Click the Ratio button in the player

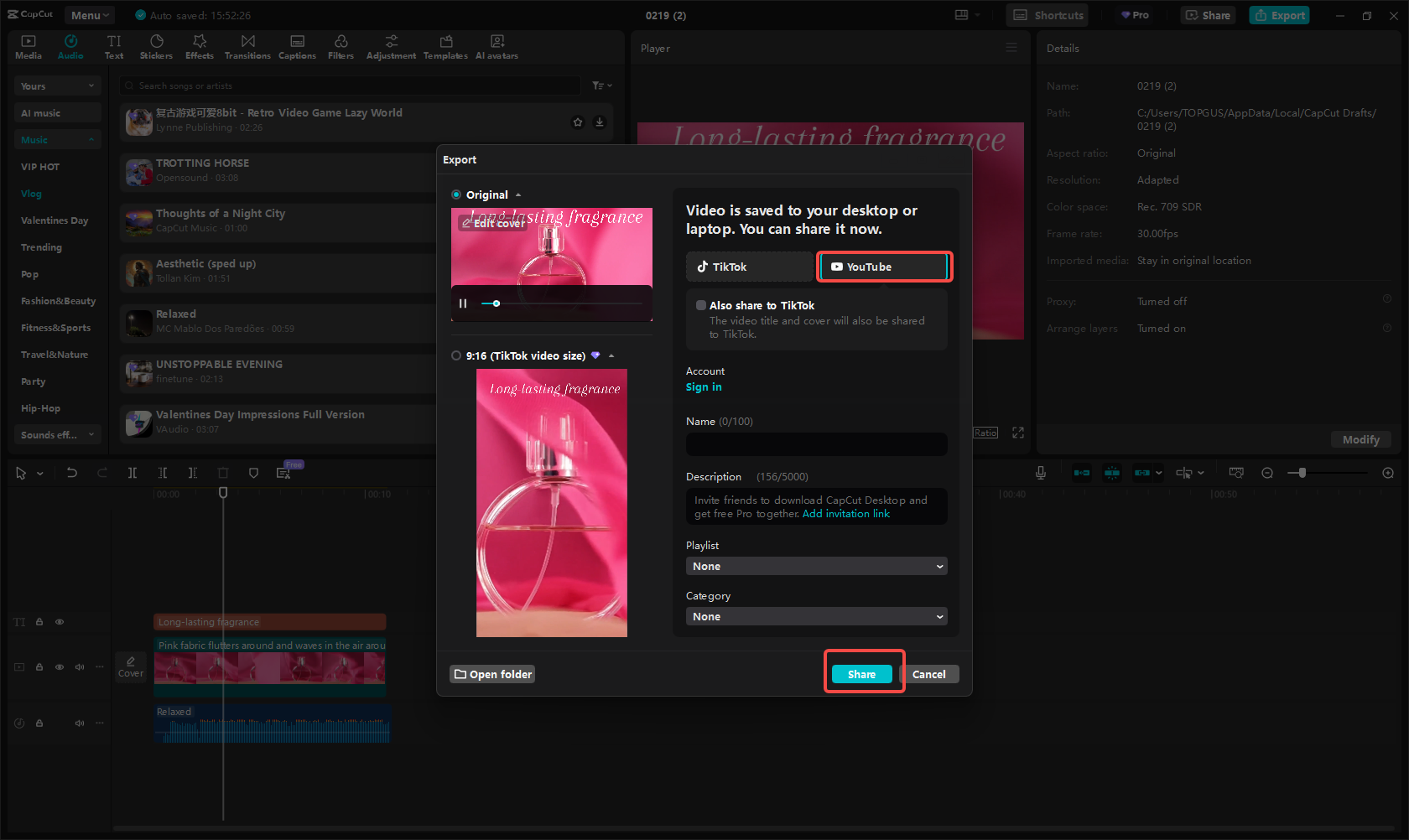coord(985,433)
